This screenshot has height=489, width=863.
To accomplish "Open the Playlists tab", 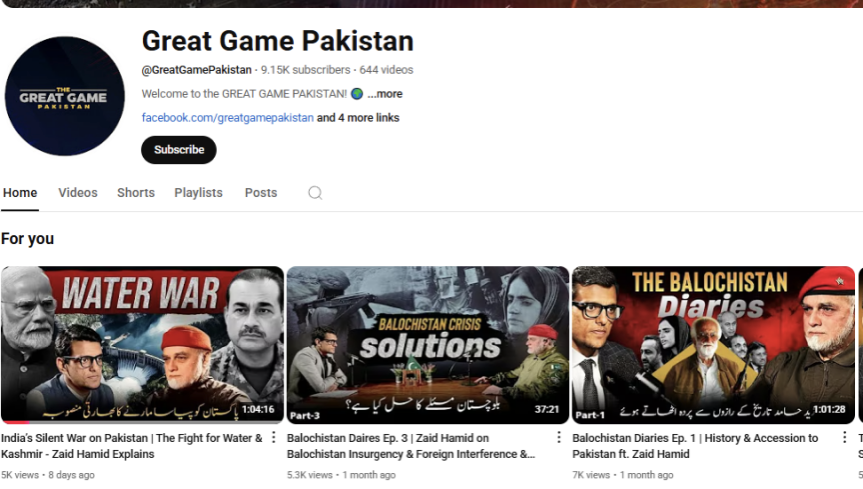I will point(199,193).
